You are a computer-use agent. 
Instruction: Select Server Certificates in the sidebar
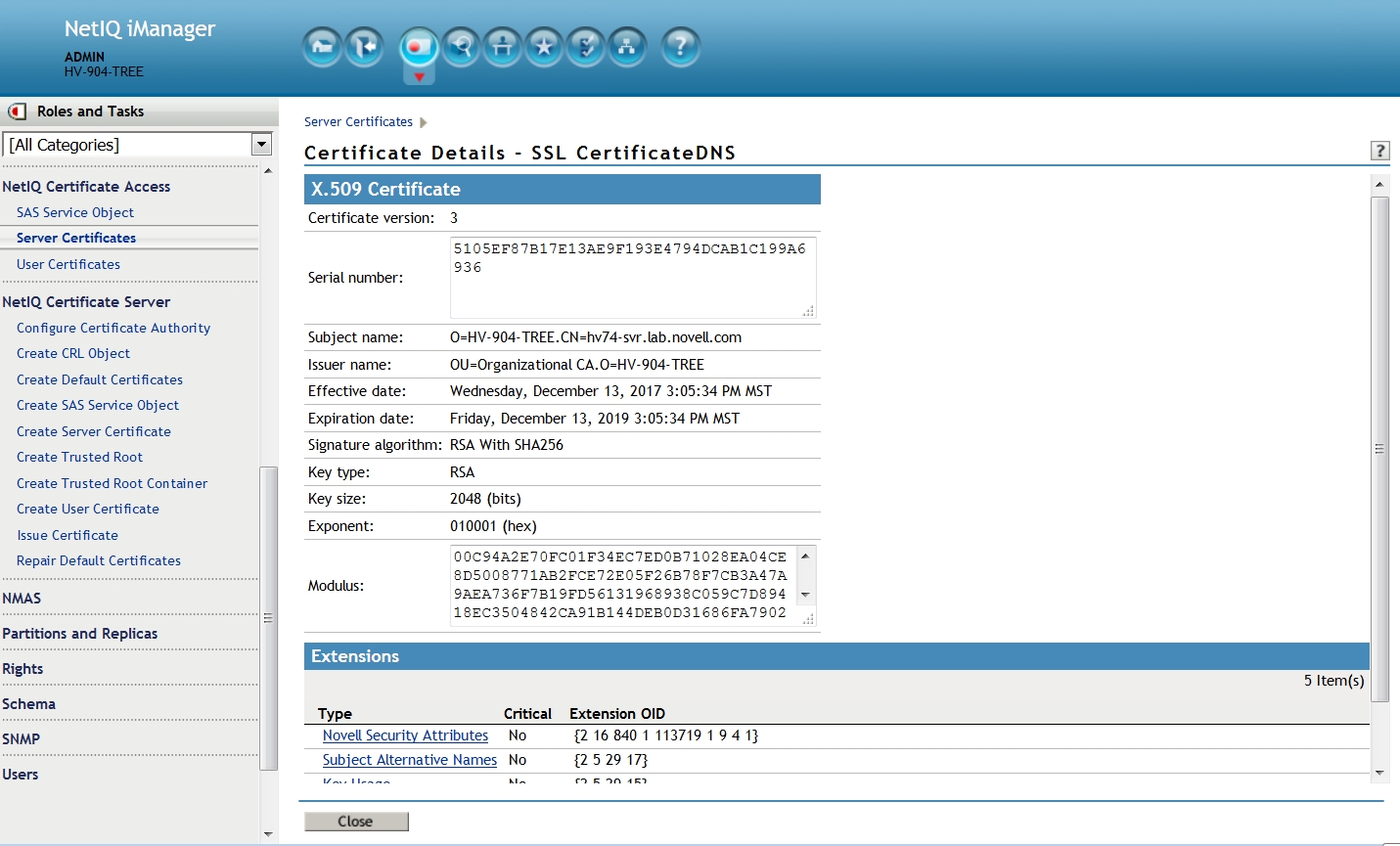pos(76,238)
